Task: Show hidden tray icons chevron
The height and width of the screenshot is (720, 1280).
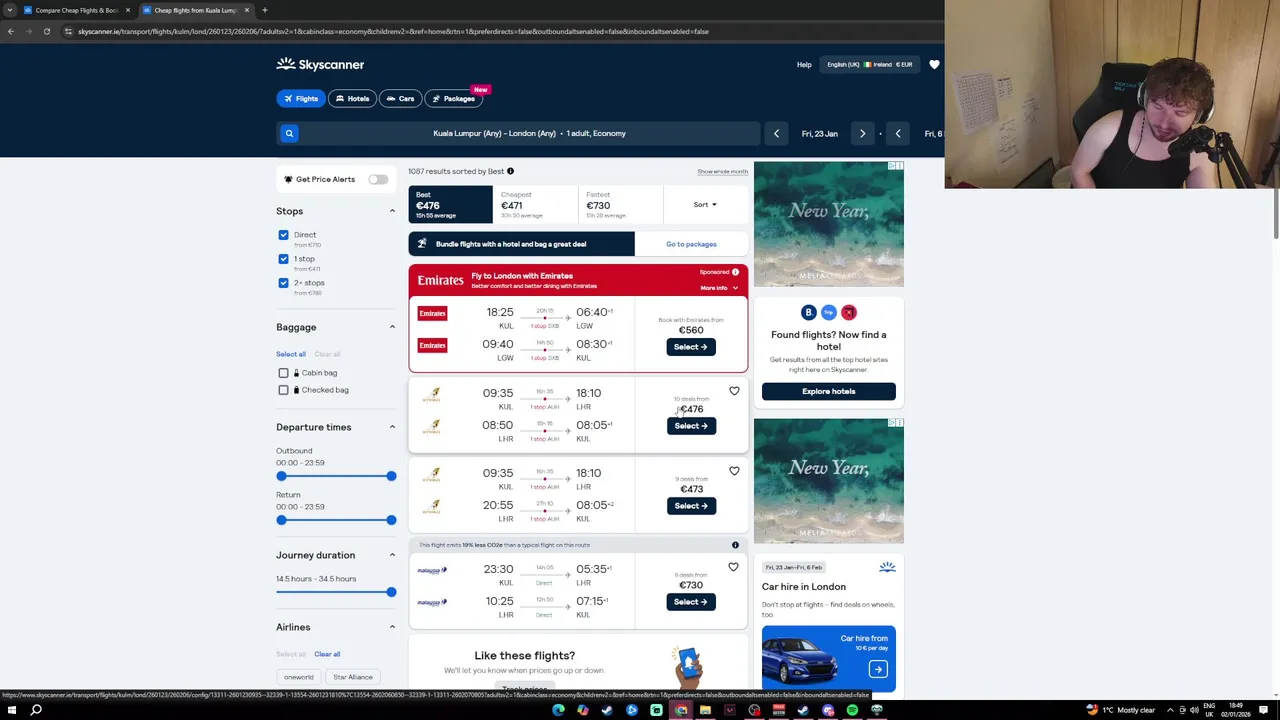Action: tap(1170, 710)
